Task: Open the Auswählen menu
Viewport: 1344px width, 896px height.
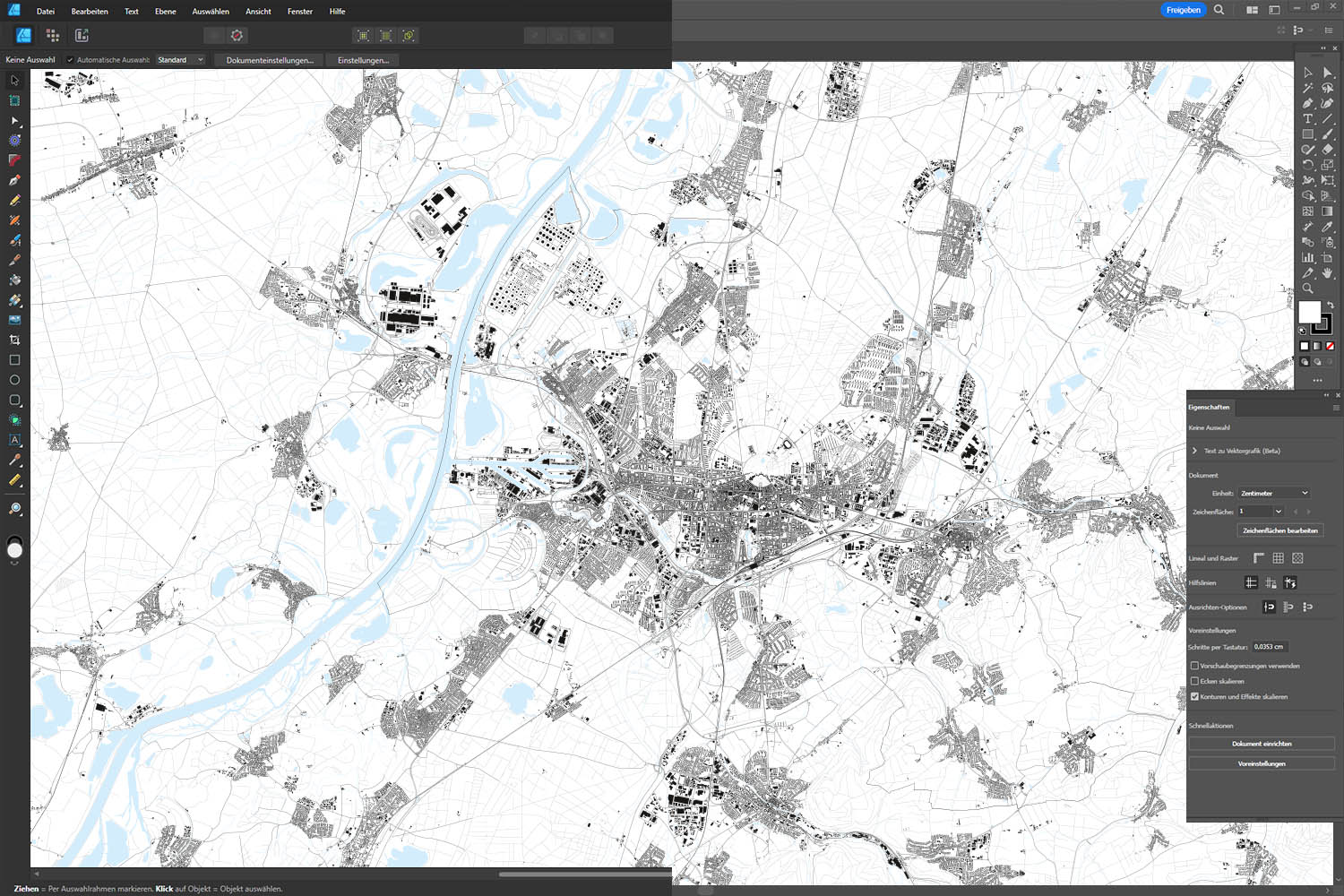Action: tap(211, 11)
